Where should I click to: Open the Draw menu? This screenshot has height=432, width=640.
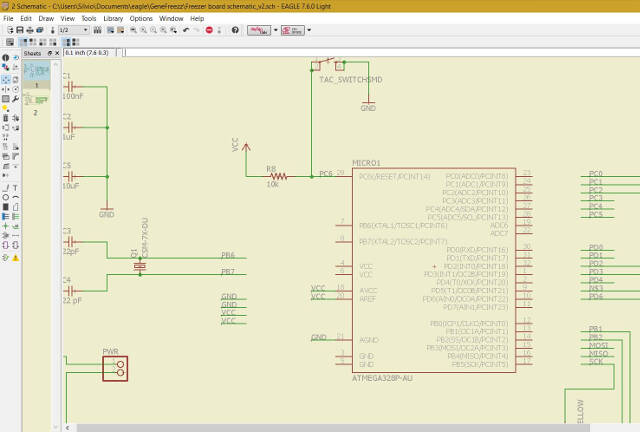click(46, 18)
